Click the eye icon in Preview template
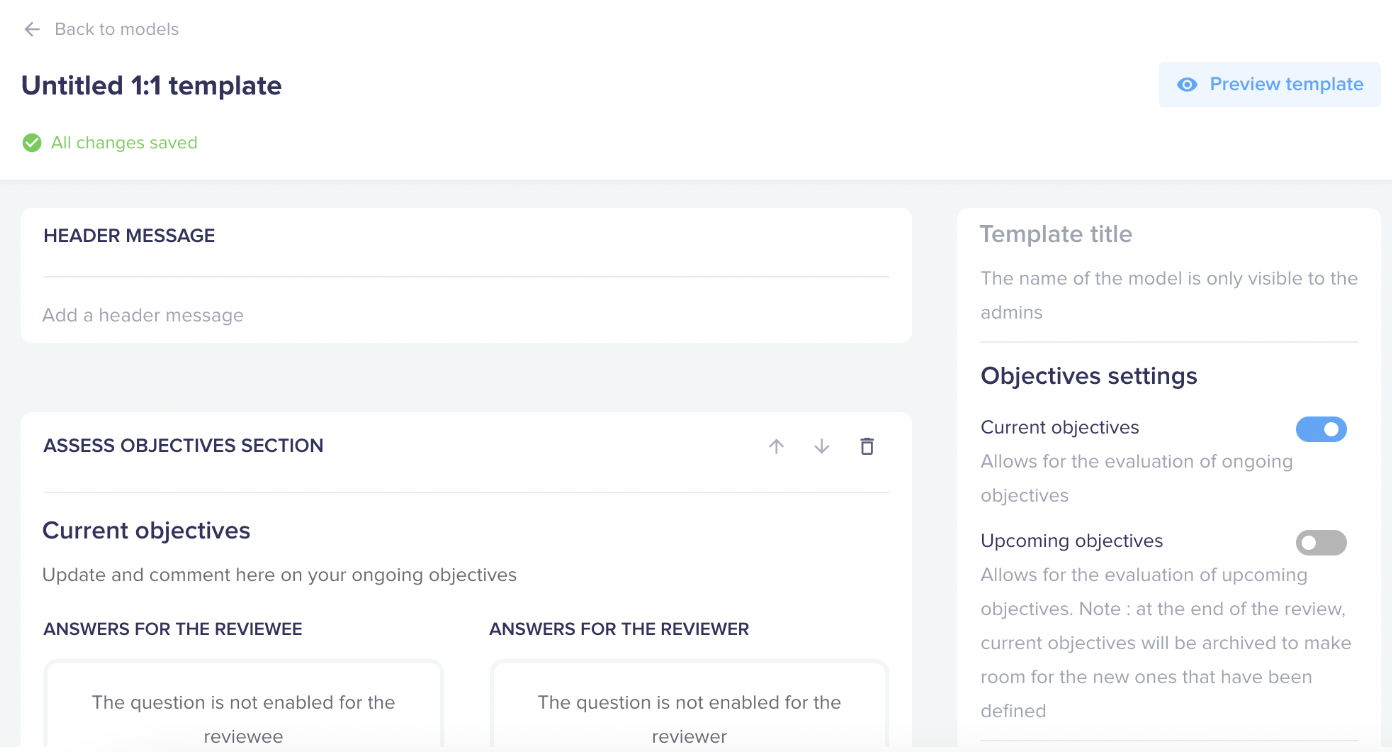 click(x=1187, y=85)
